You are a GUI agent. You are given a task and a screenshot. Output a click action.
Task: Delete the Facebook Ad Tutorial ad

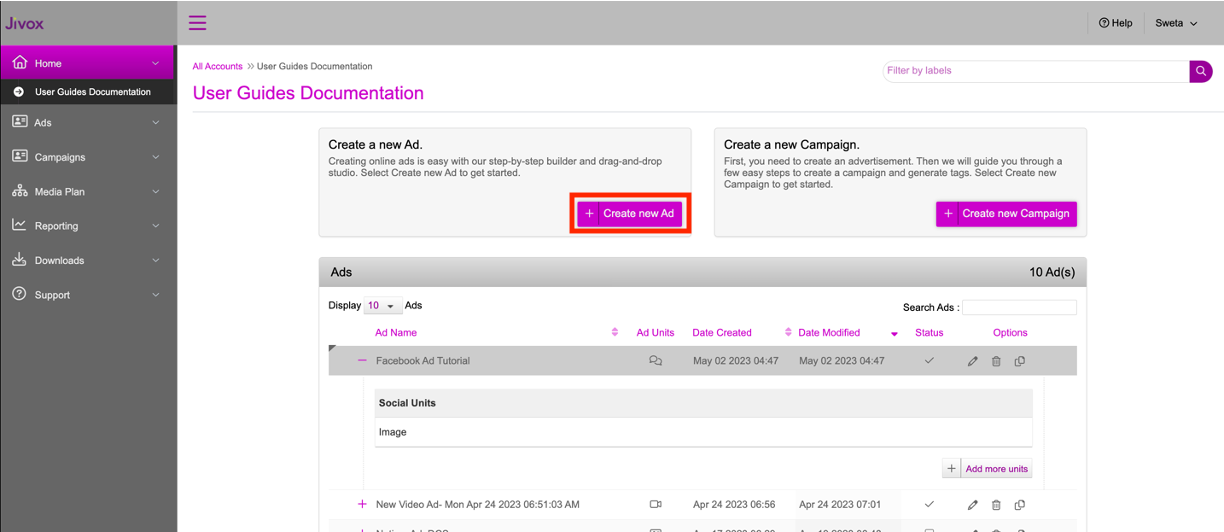pos(996,361)
